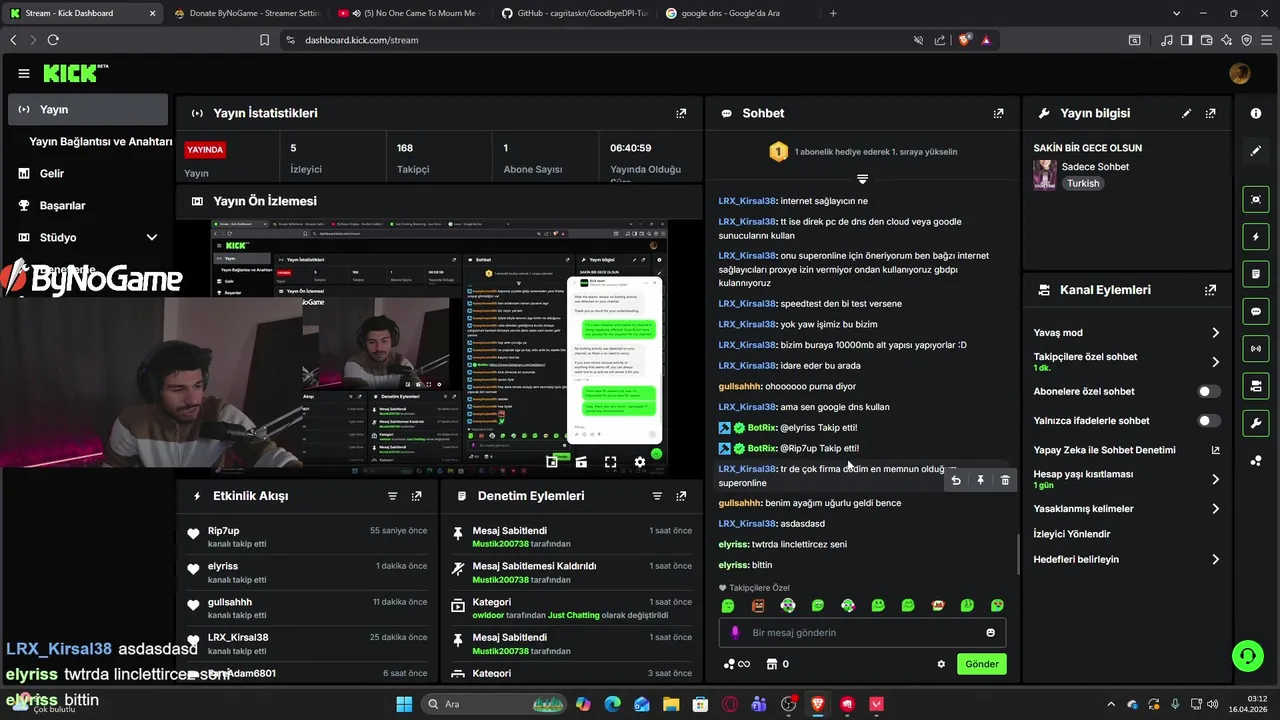Toggle Yalnızca ifadelerle sohbet switch
This screenshot has width=1280, height=720.
point(1209,421)
